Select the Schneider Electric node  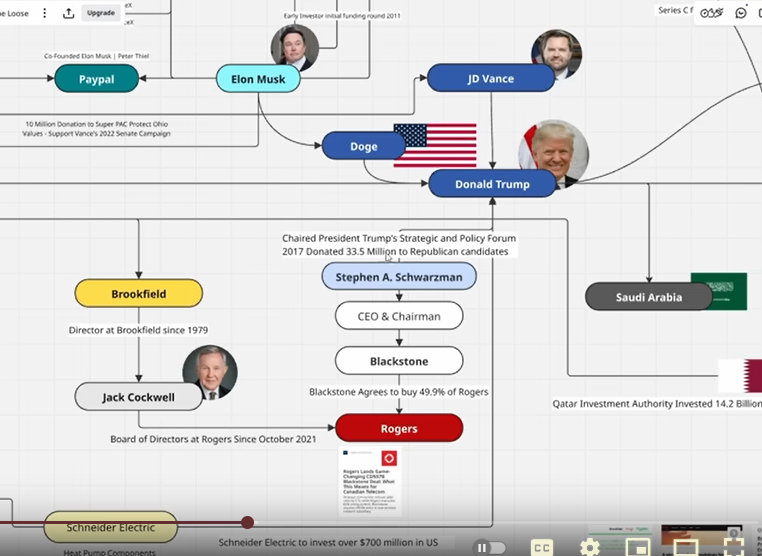tap(111, 527)
